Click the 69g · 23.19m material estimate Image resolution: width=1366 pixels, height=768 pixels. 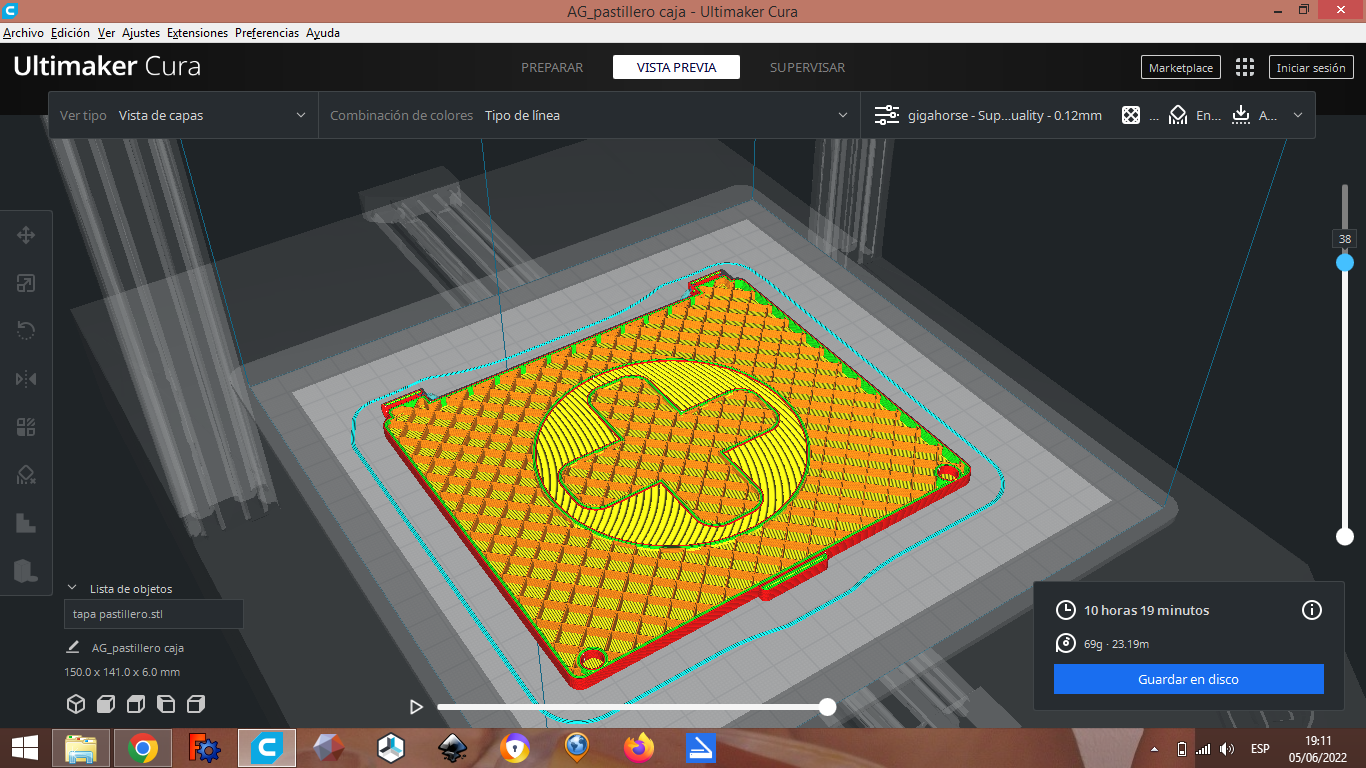(x=1117, y=644)
